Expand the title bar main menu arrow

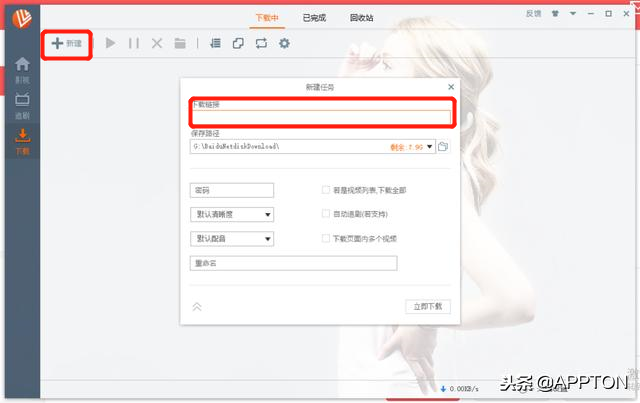click(573, 13)
